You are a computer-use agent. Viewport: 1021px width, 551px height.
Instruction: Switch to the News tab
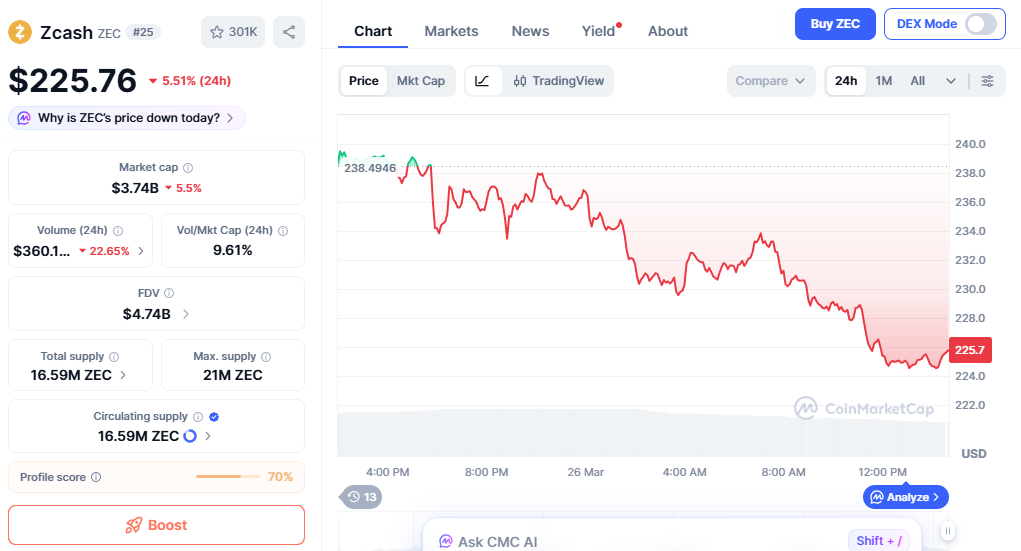(x=530, y=31)
